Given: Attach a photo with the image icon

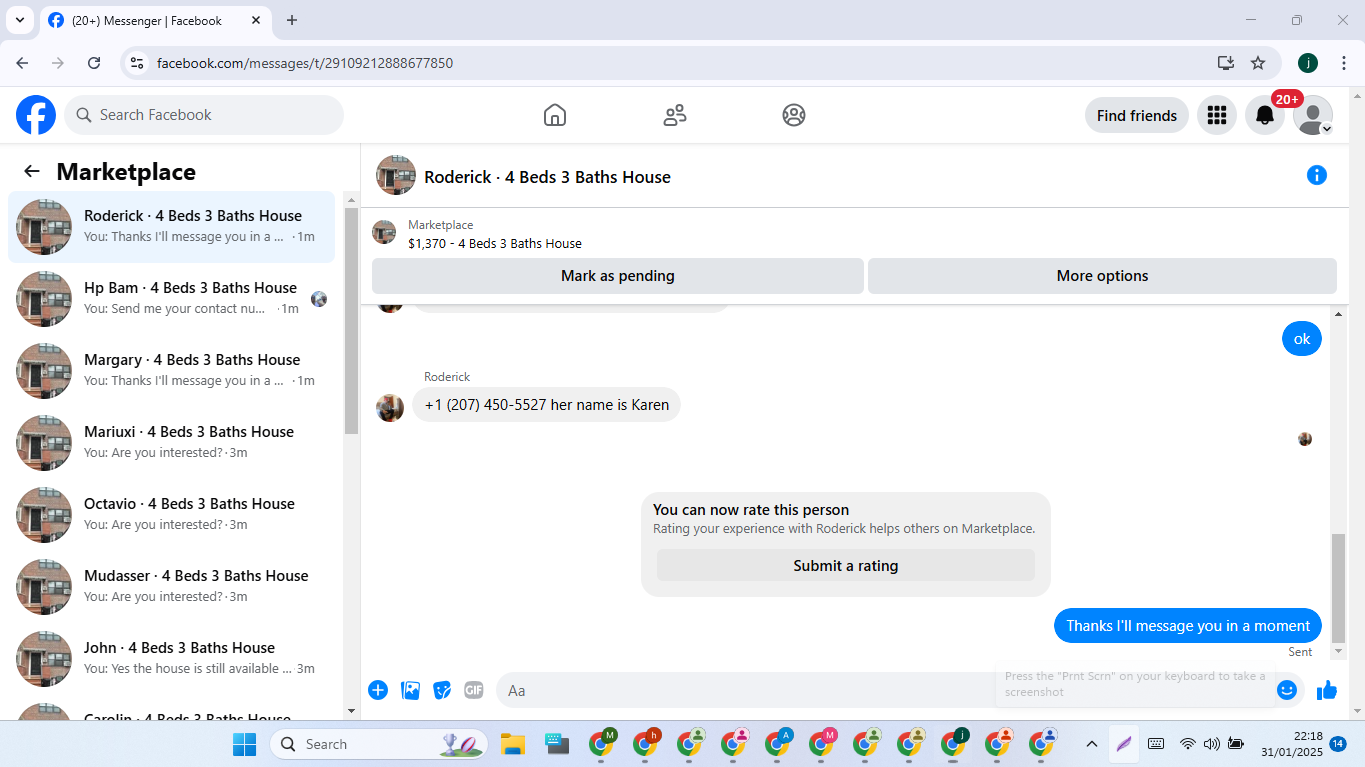Looking at the screenshot, I should click(x=410, y=690).
